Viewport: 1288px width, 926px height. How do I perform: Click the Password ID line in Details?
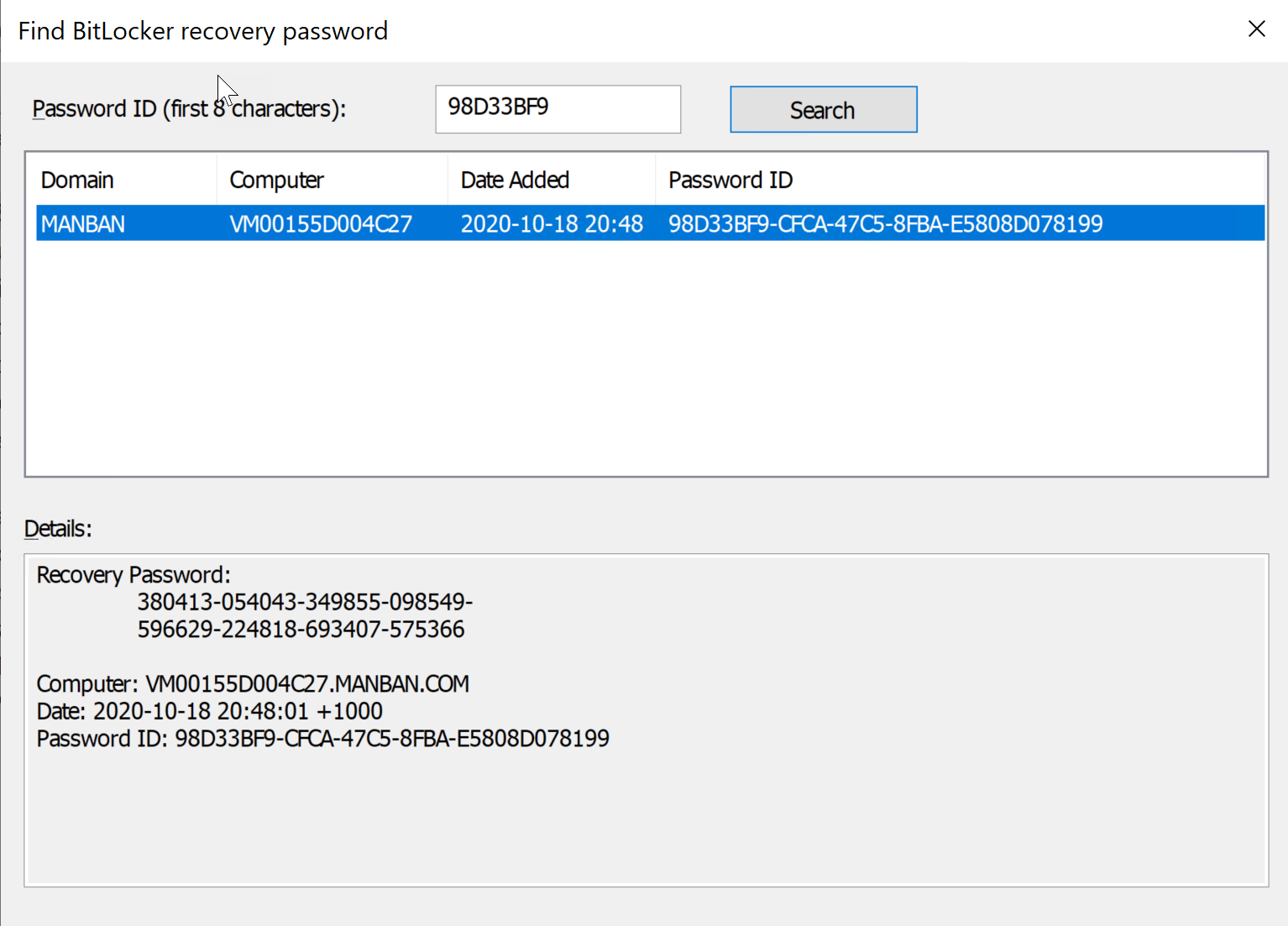point(322,739)
